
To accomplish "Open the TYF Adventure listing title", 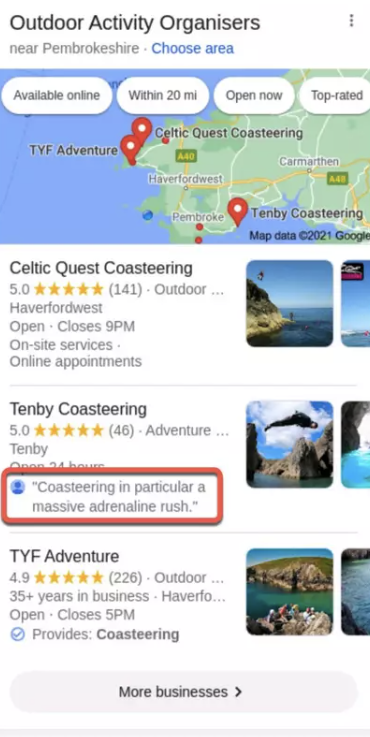I will pos(64,557).
